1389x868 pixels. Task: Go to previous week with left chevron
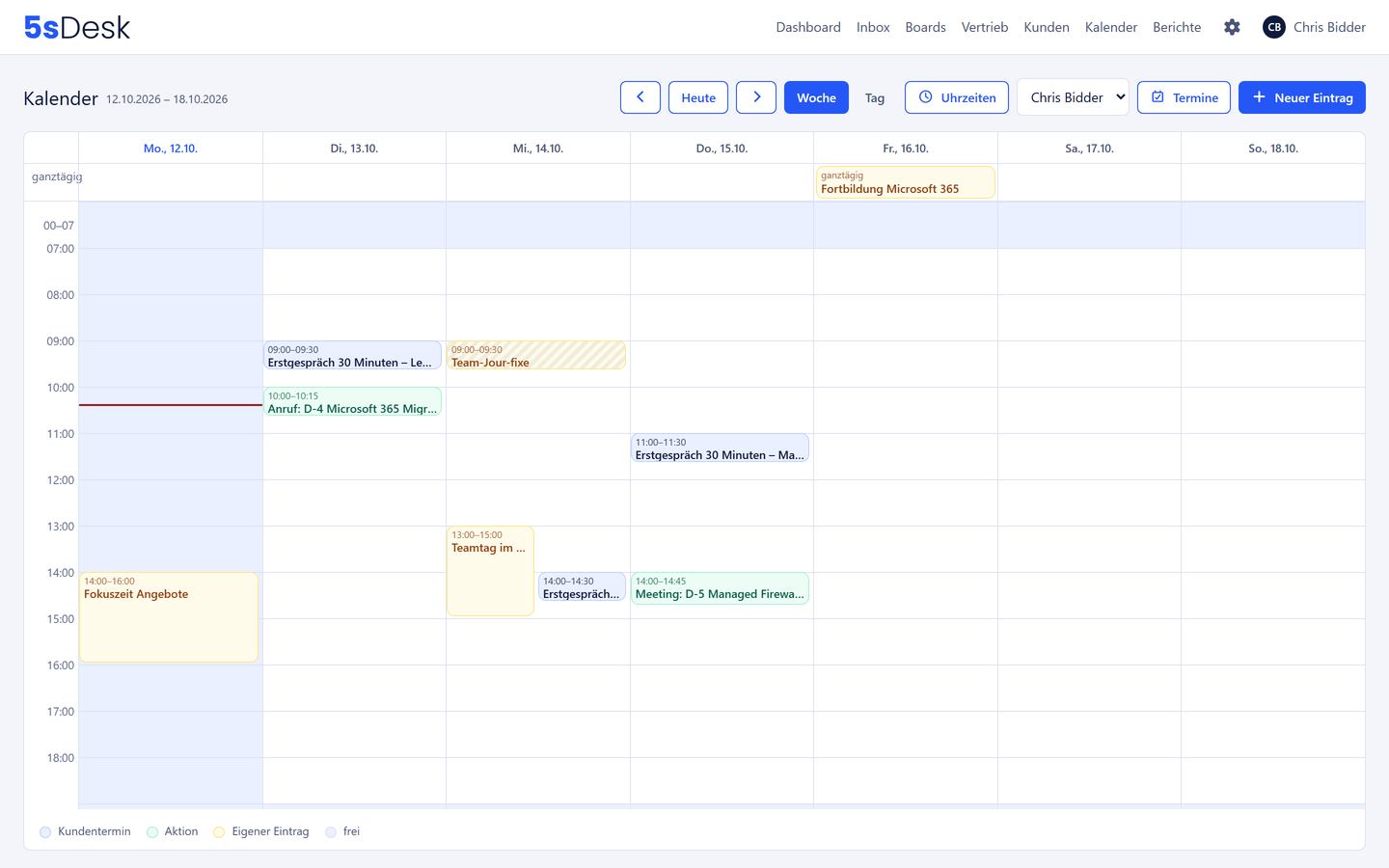640,97
